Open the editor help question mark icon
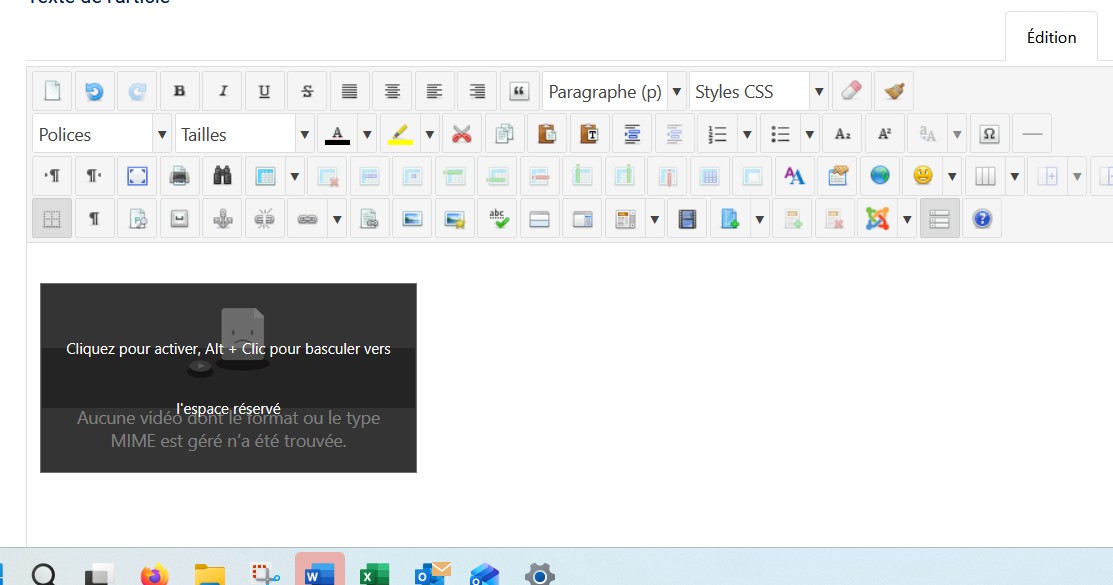1113x585 pixels. tap(981, 219)
